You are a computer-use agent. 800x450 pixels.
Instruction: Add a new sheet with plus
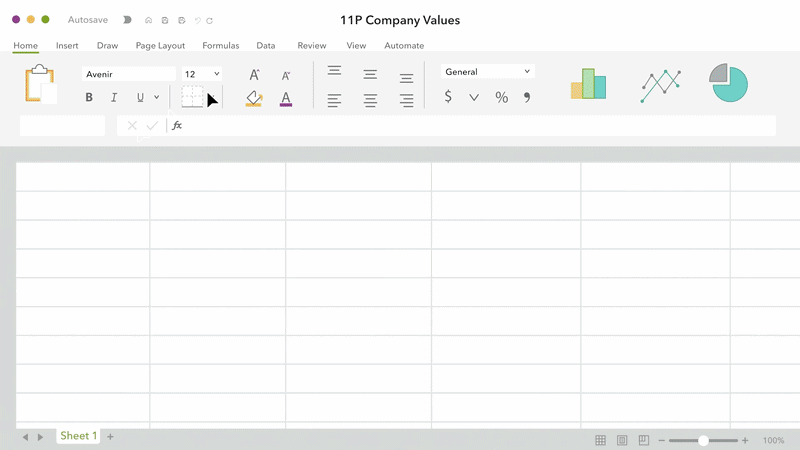point(110,437)
